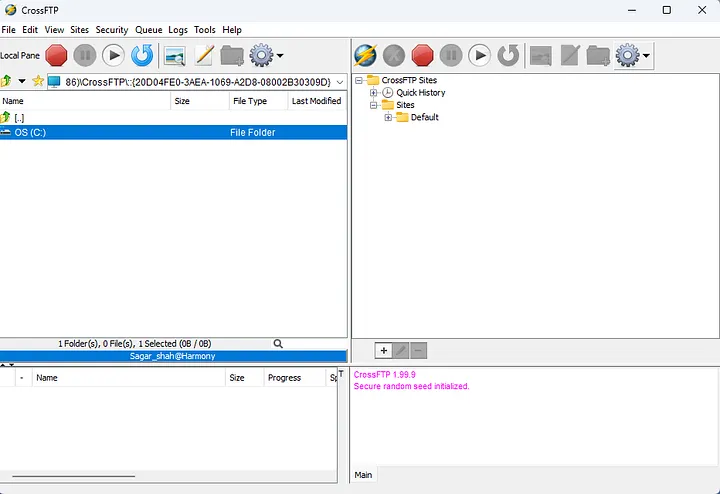This screenshot has height=494, width=720.
Task: Sort local files by Last Modified column
Action: click(x=317, y=101)
